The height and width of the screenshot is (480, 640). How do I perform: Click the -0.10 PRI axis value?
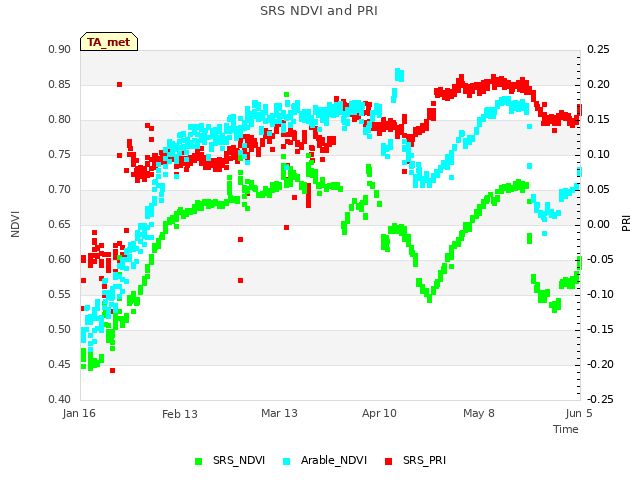(600, 295)
